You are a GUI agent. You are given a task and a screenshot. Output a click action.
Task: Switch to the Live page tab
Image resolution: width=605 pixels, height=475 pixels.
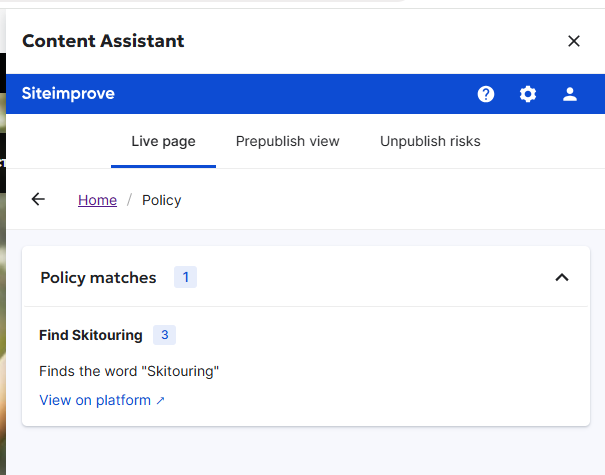tap(163, 141)
